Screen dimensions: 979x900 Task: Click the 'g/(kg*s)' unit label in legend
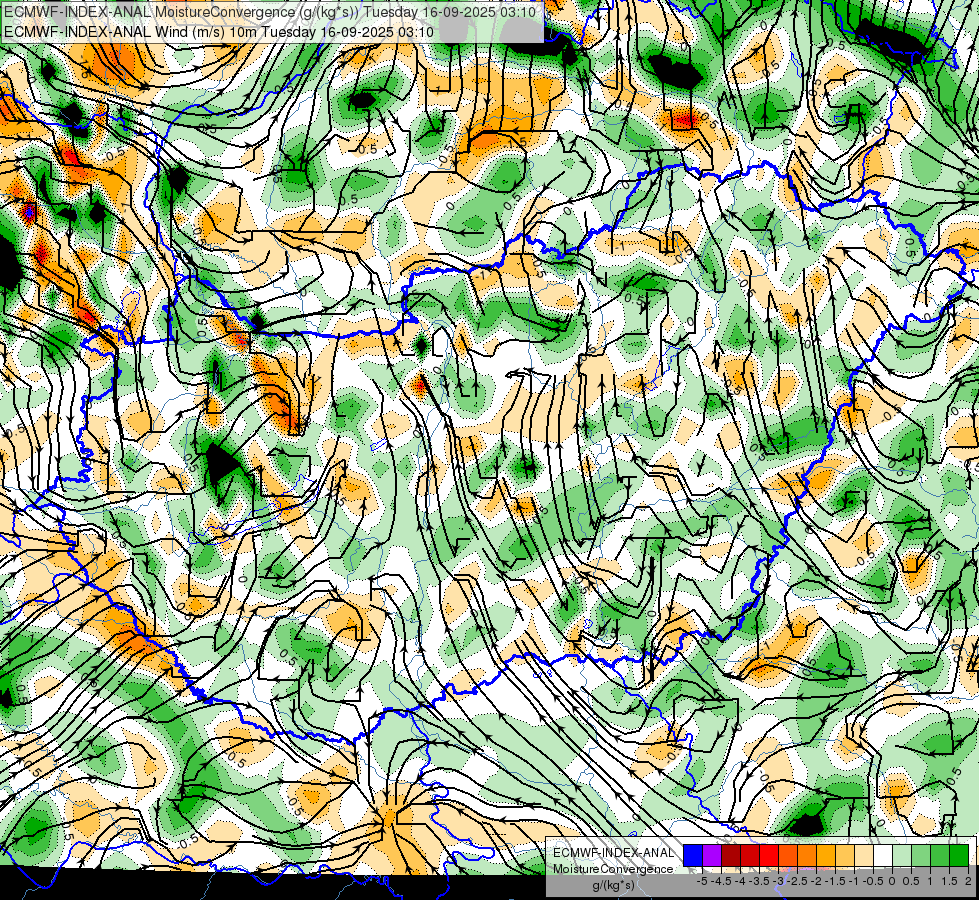coord(613,886)
